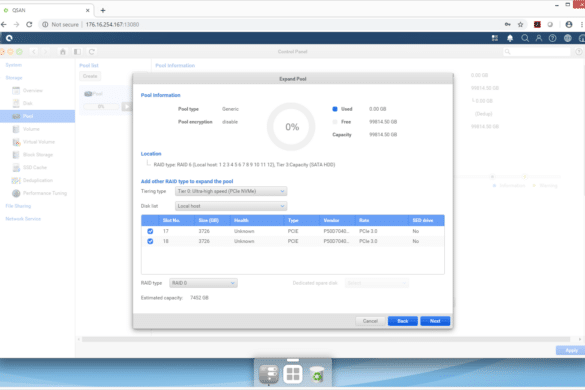585x390 pixels.
Task: Uncheck the slot 17 disk checkbox
Action: 150,231
